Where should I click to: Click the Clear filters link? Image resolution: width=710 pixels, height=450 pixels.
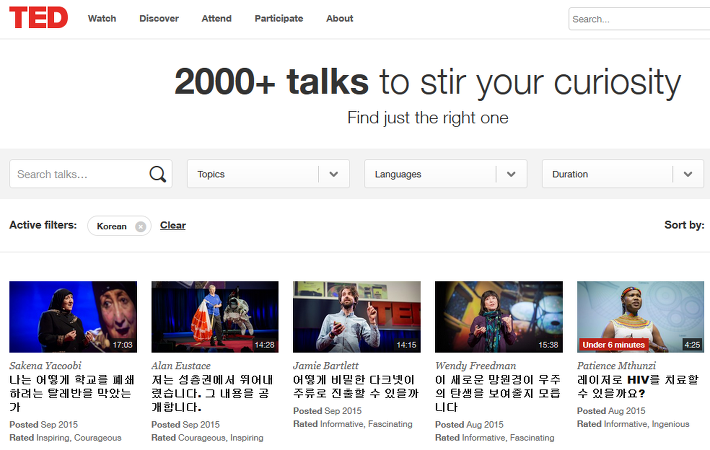[173, 225]
